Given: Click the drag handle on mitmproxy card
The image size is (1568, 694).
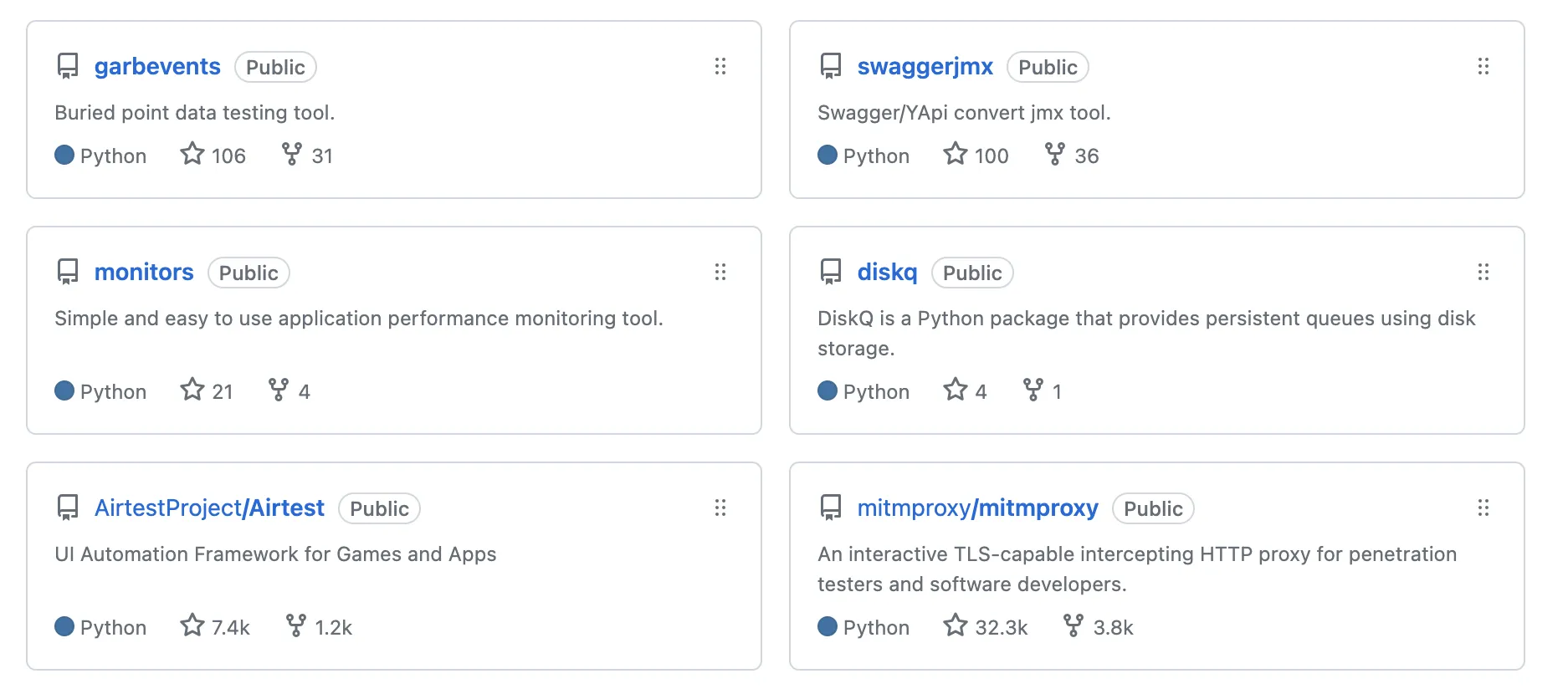Looking at the screenshot, I should [1483, 508].
